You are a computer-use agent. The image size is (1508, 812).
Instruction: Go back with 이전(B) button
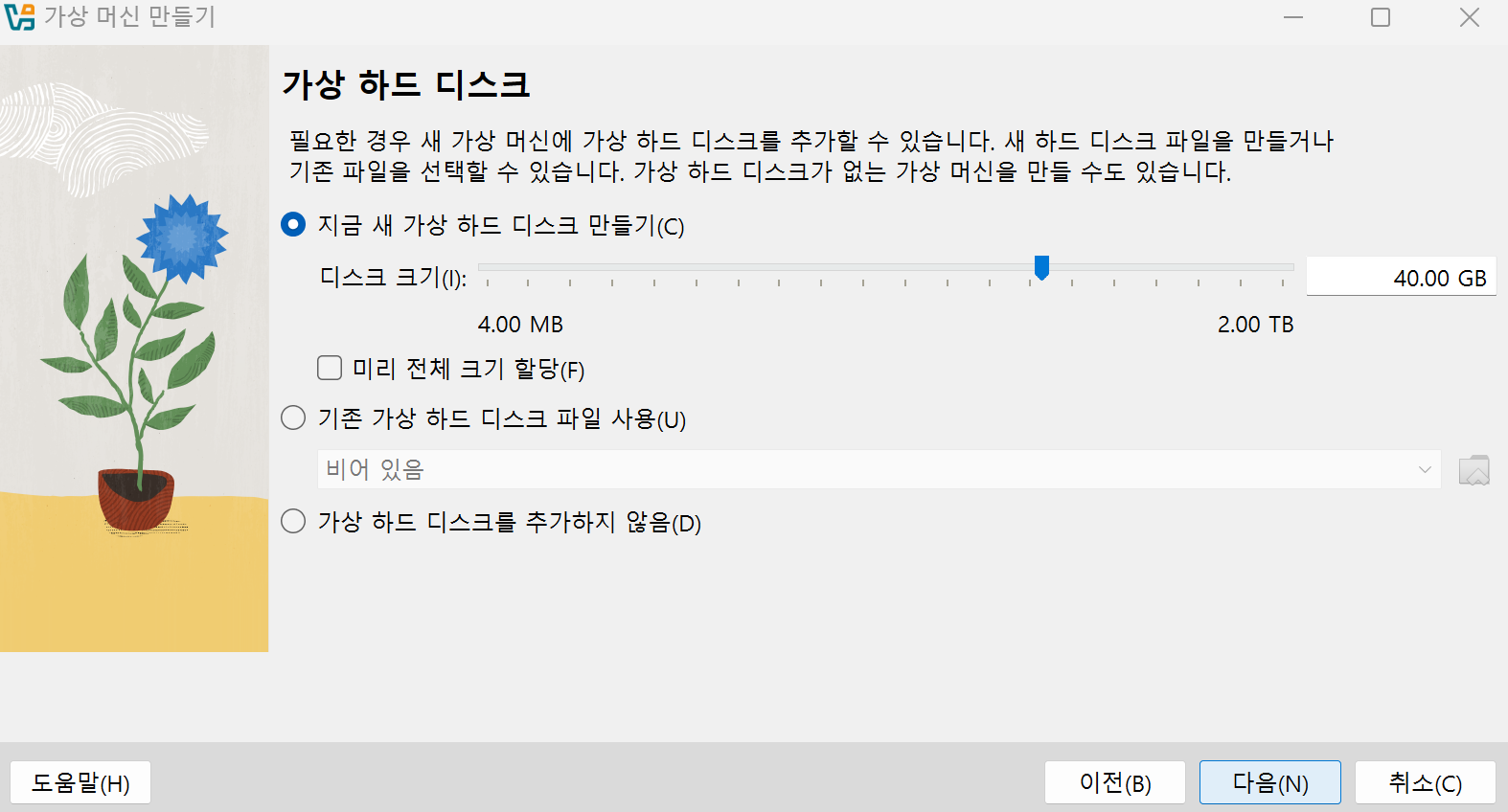(1115, 783)
